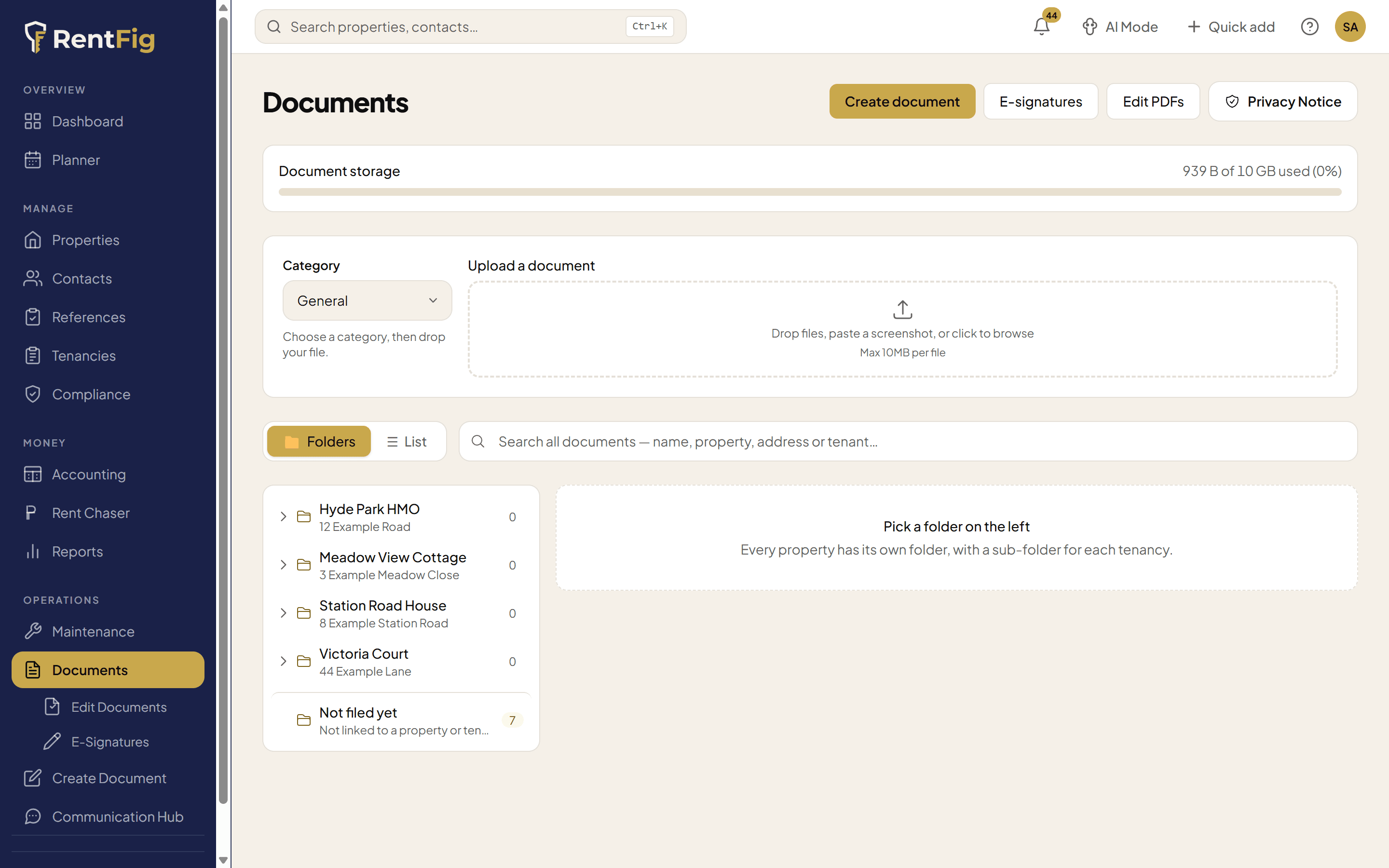This screenshot has height=868, width=1389.
Task: Click the Create document button
Action: pyautogui.click(x=902, y=102)
